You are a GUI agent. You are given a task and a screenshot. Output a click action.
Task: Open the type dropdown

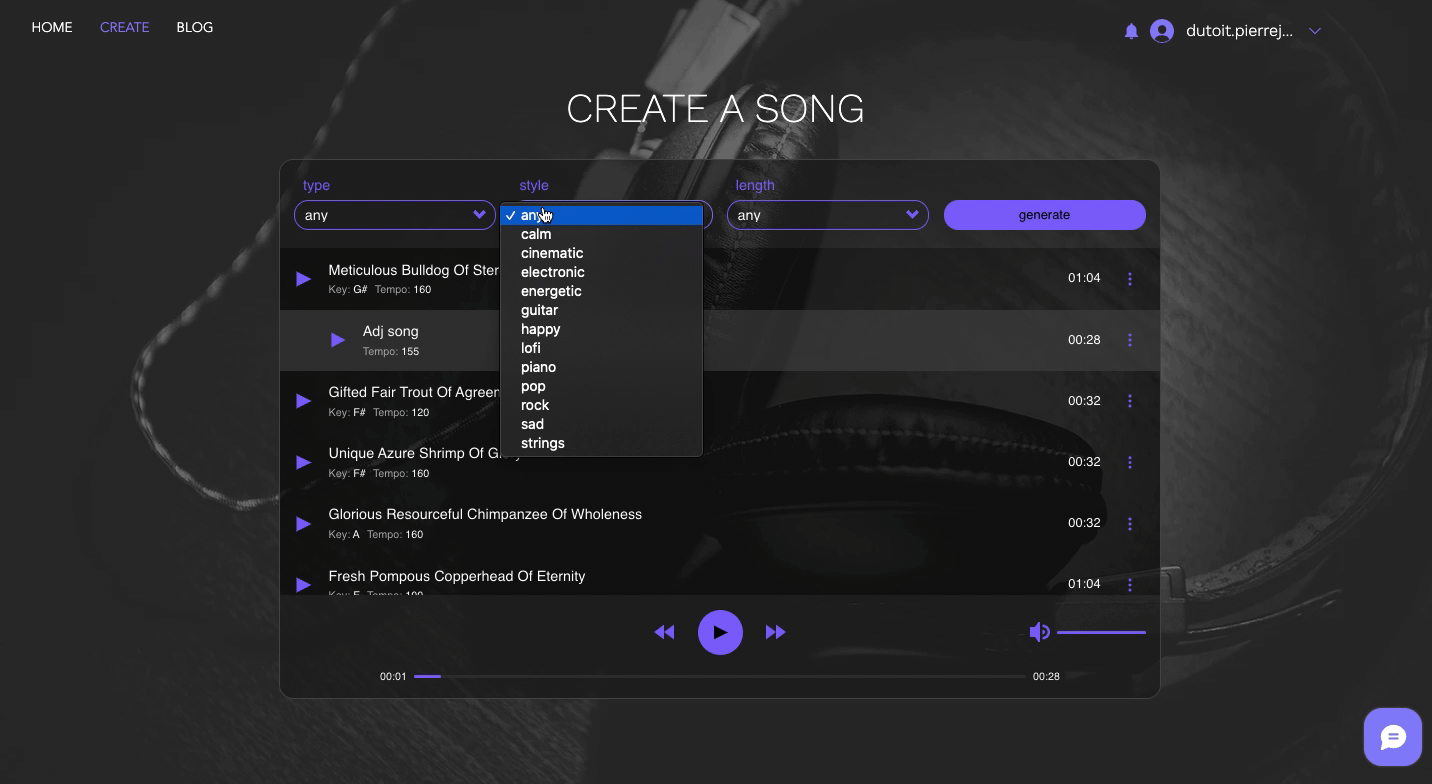(395, 215)
